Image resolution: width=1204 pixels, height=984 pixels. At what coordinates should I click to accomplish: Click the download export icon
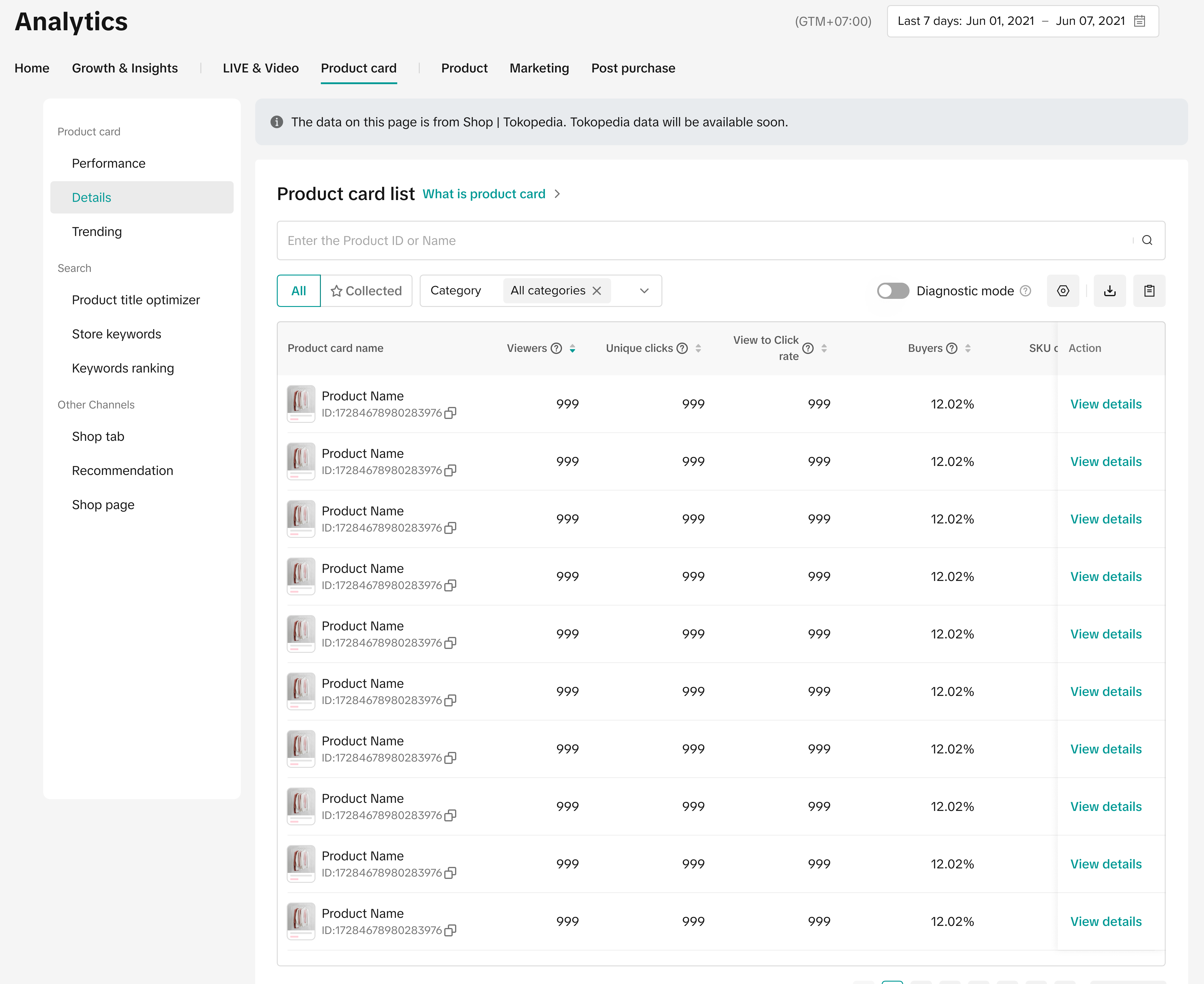1109,291
